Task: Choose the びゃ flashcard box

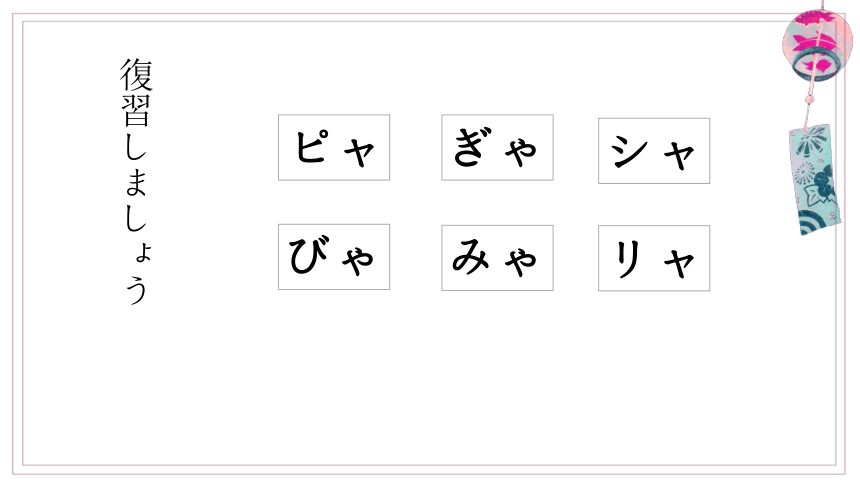Action: coord(334,256)
